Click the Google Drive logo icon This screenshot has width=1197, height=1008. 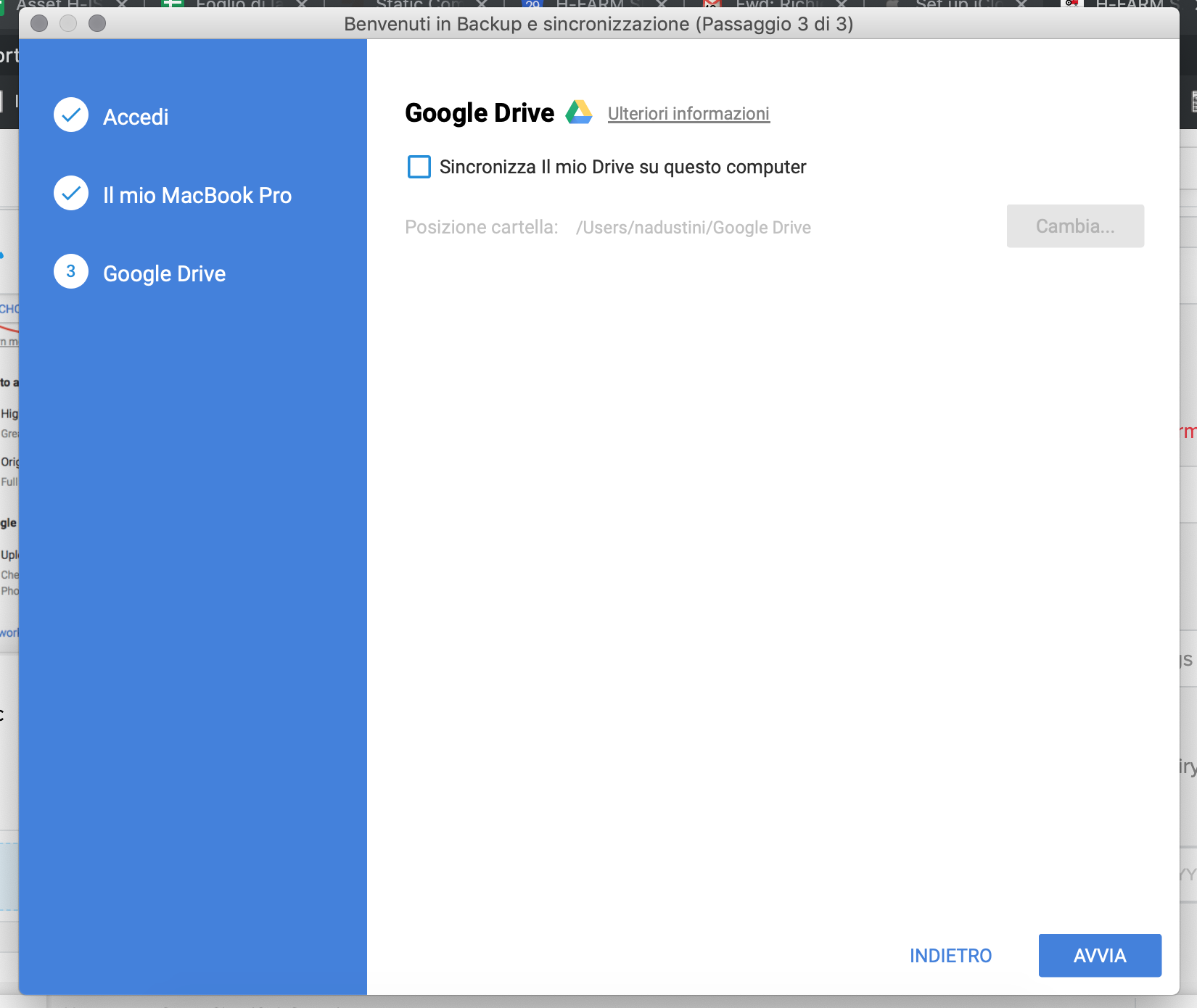click(x=579, y=112)
